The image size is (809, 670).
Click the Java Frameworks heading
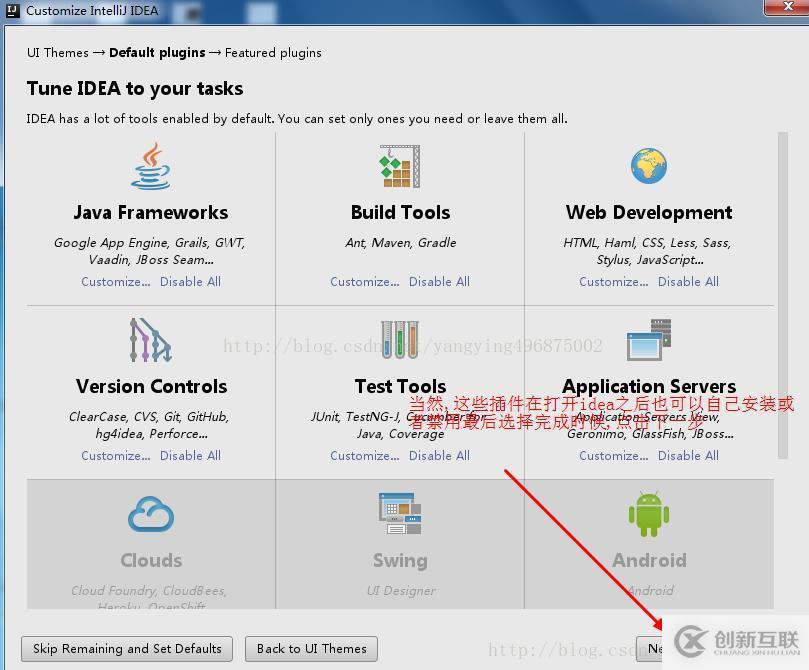click(151, 213)
